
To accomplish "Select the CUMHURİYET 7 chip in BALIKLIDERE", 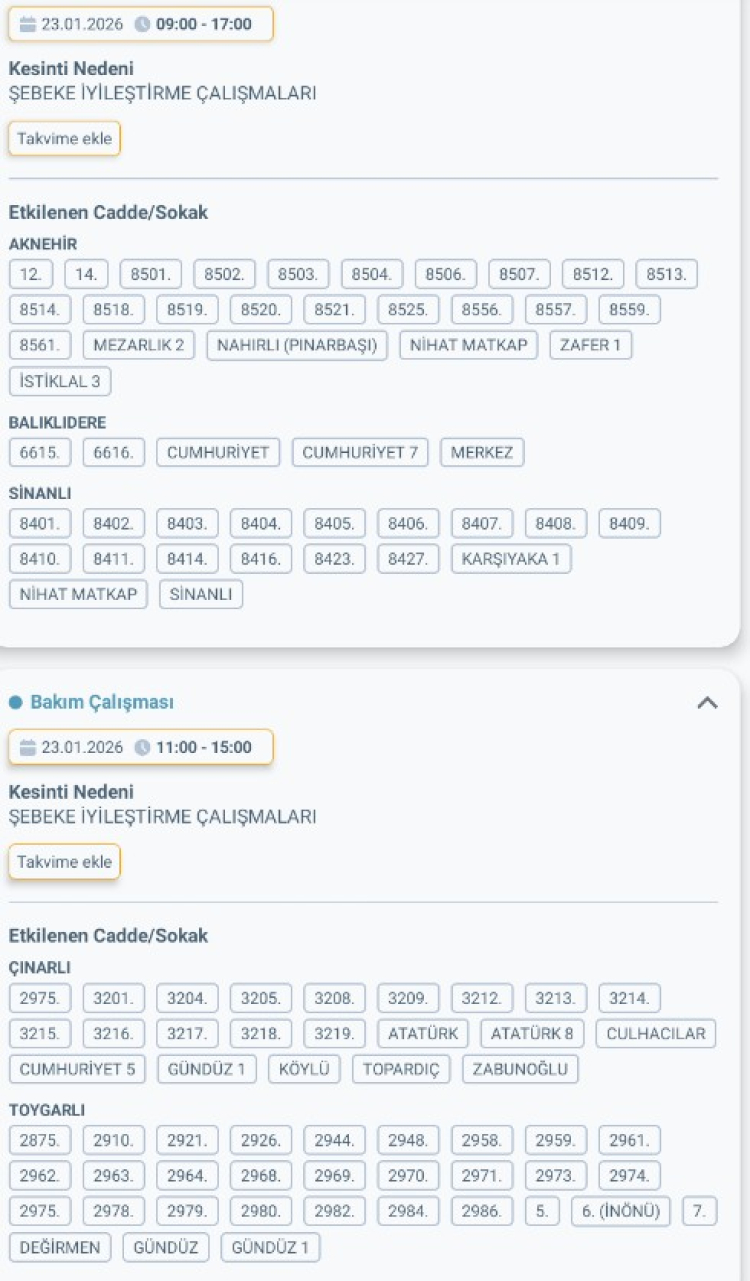I will coord(360,453).
